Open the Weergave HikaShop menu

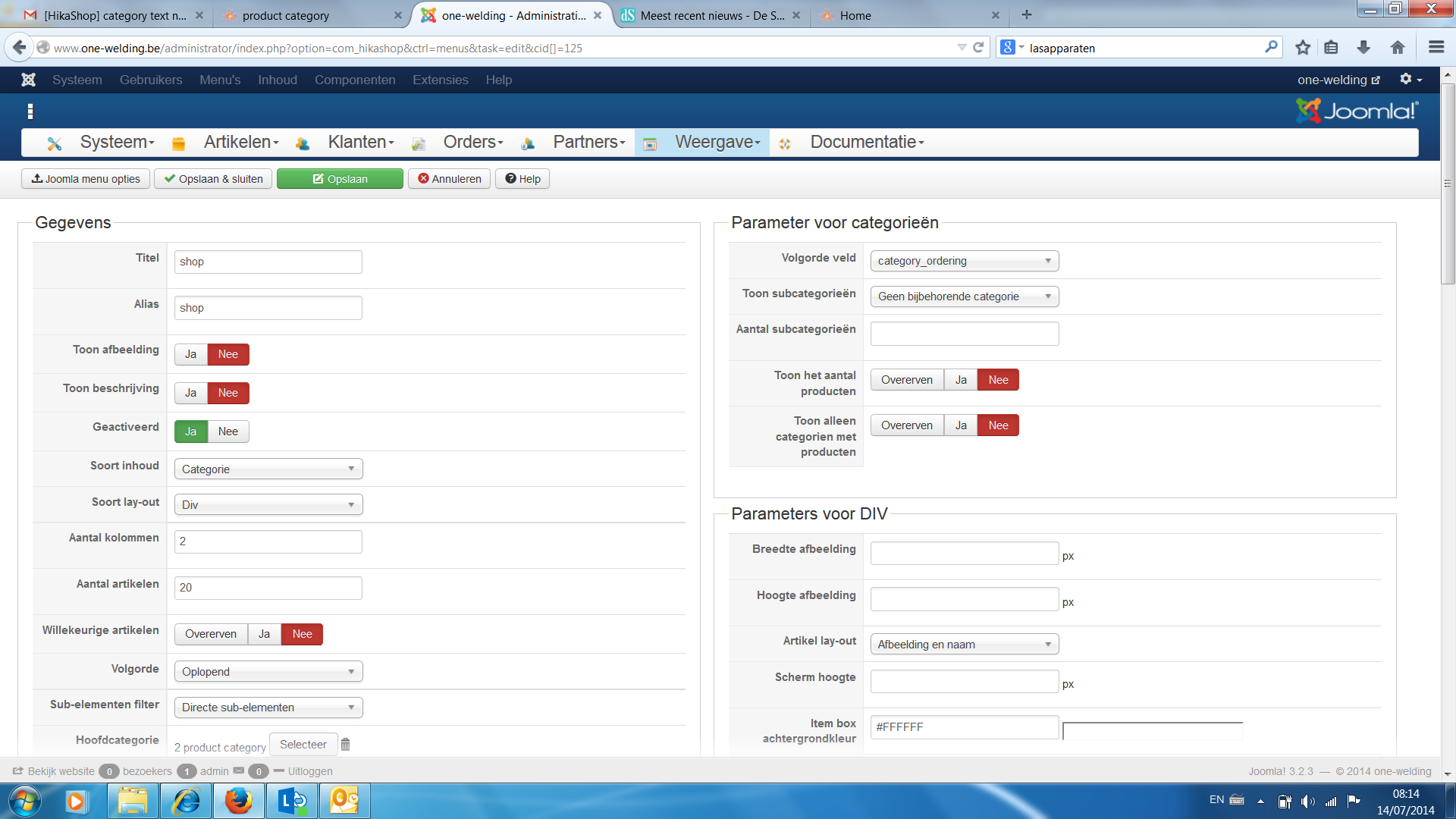[717, 142]
